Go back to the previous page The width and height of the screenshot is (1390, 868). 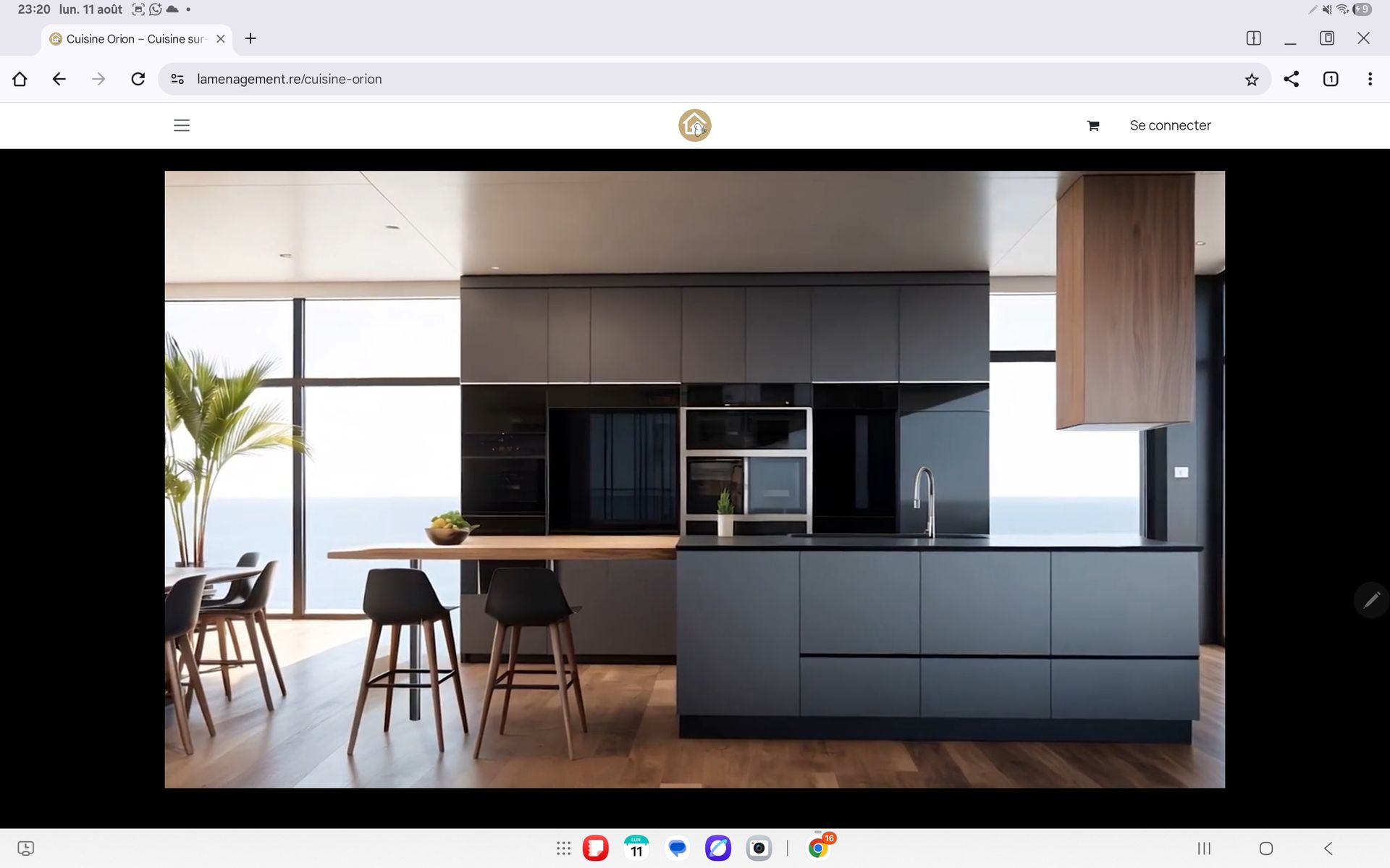[x=59, y=79]
